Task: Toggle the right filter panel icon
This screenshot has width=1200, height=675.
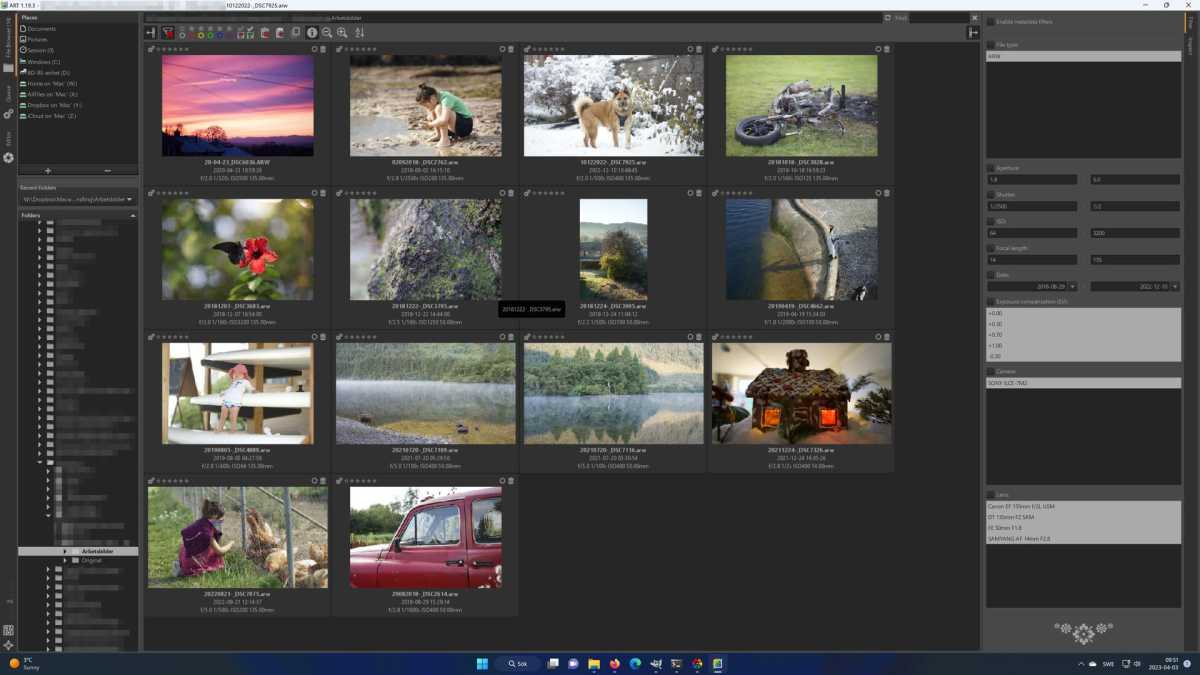Action: pos(972,33)
